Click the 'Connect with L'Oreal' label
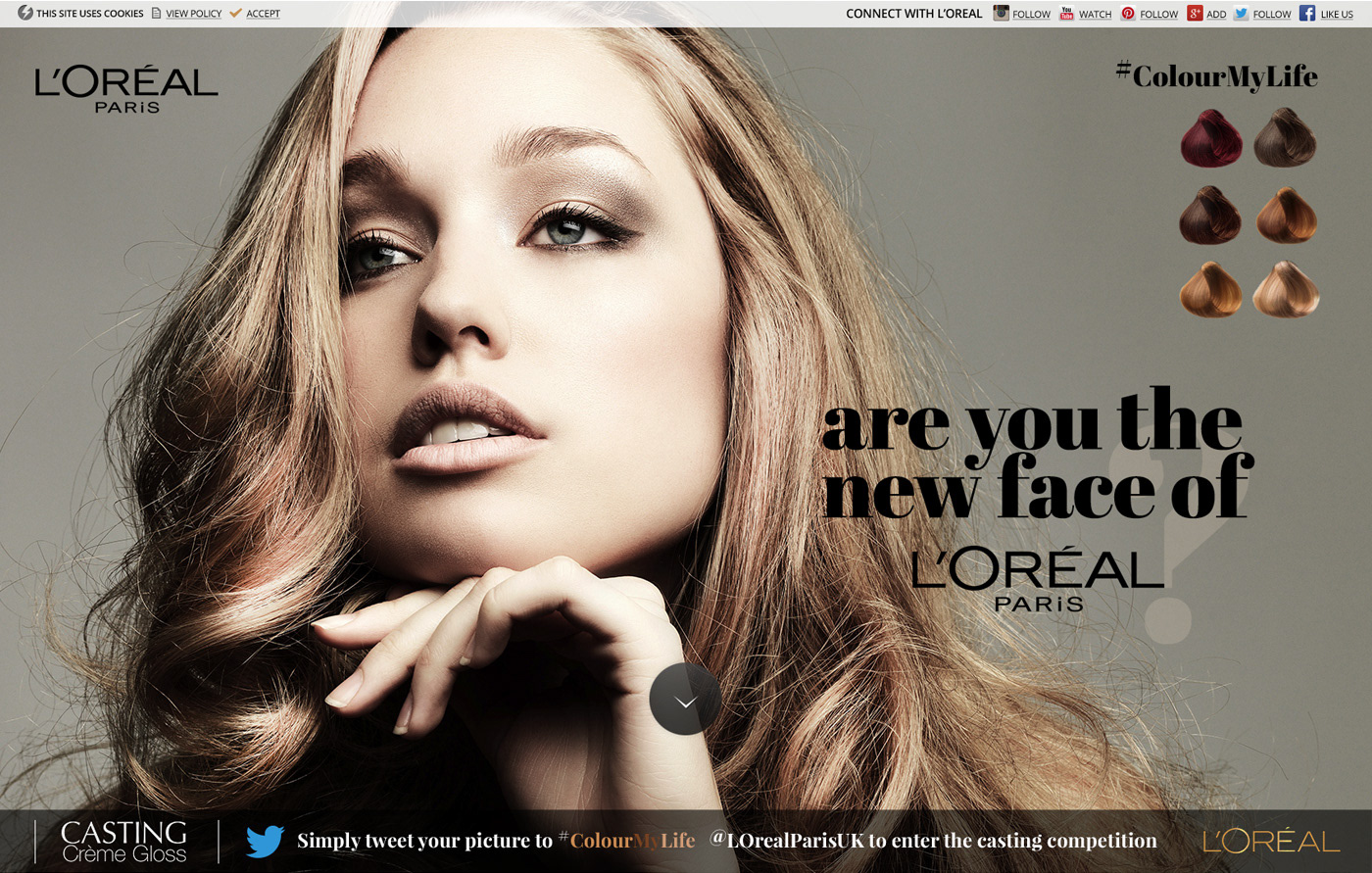The height and width of the screenshot is (873, 1372). coord(914,14)
